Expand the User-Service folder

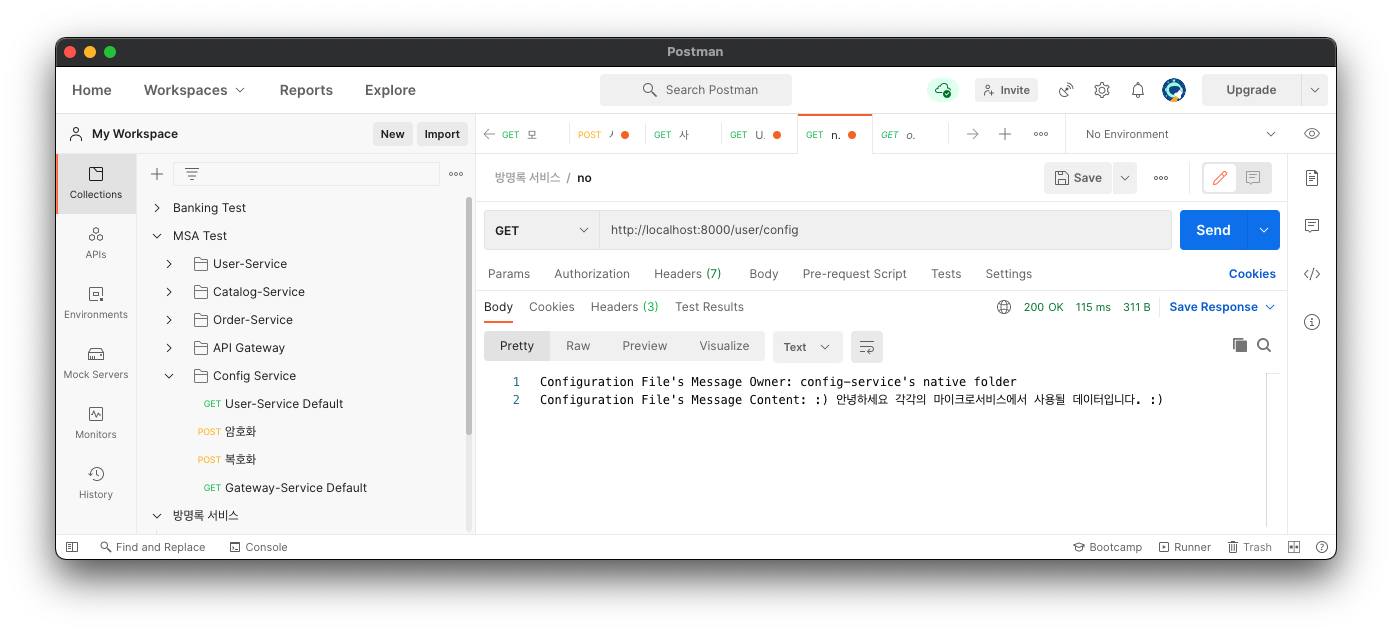pos(169,264)
